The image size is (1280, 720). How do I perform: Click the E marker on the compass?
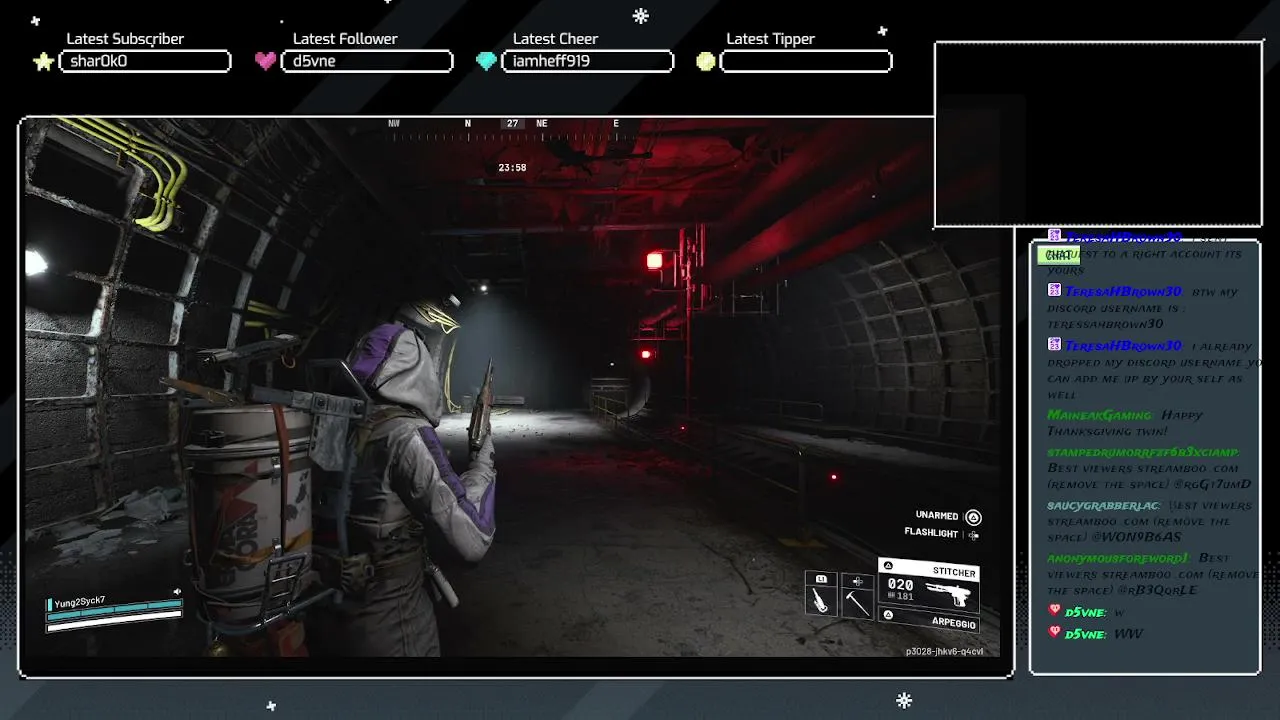[616, 124]
